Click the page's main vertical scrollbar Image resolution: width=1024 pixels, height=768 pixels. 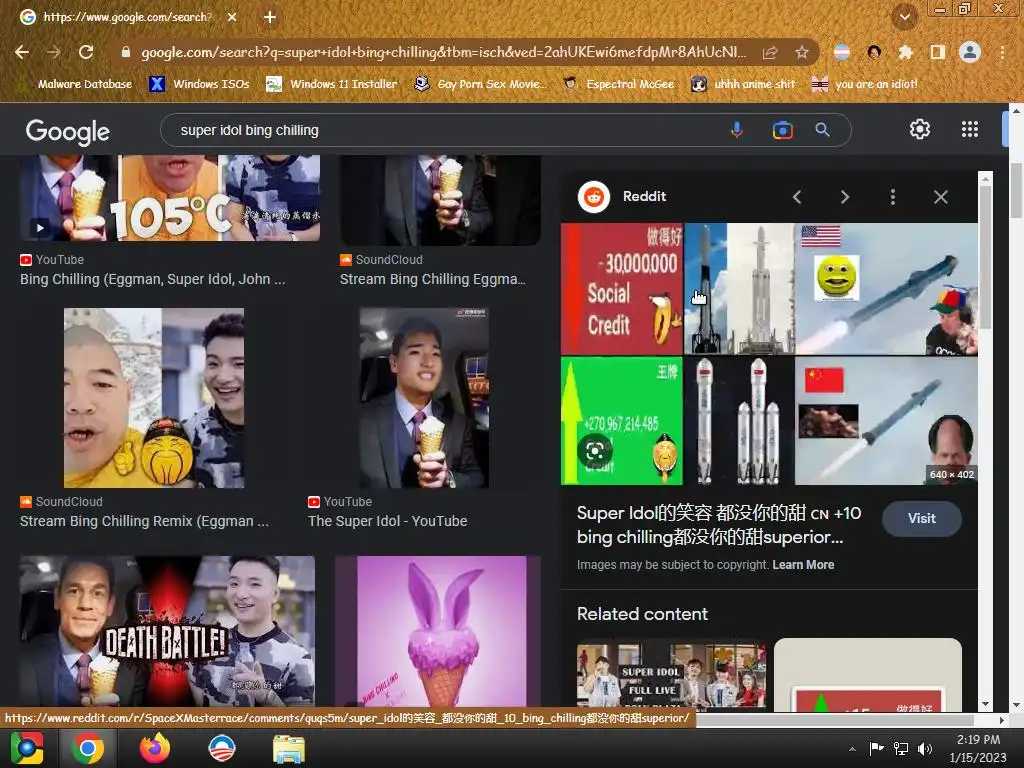point(1016,189)
